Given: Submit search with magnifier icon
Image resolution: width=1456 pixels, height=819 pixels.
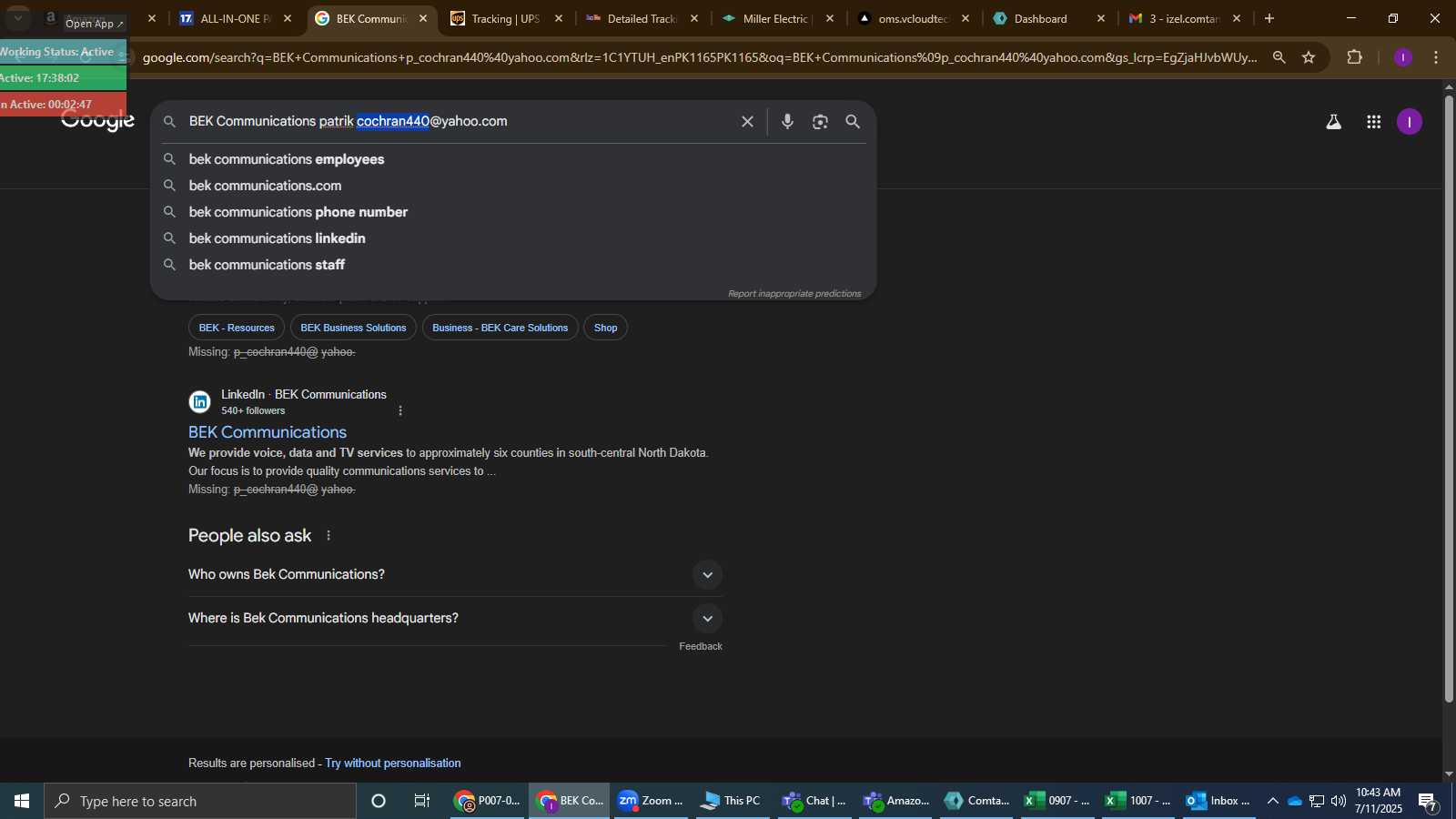Looking at the screenshot, I should [x=853, y=121].
